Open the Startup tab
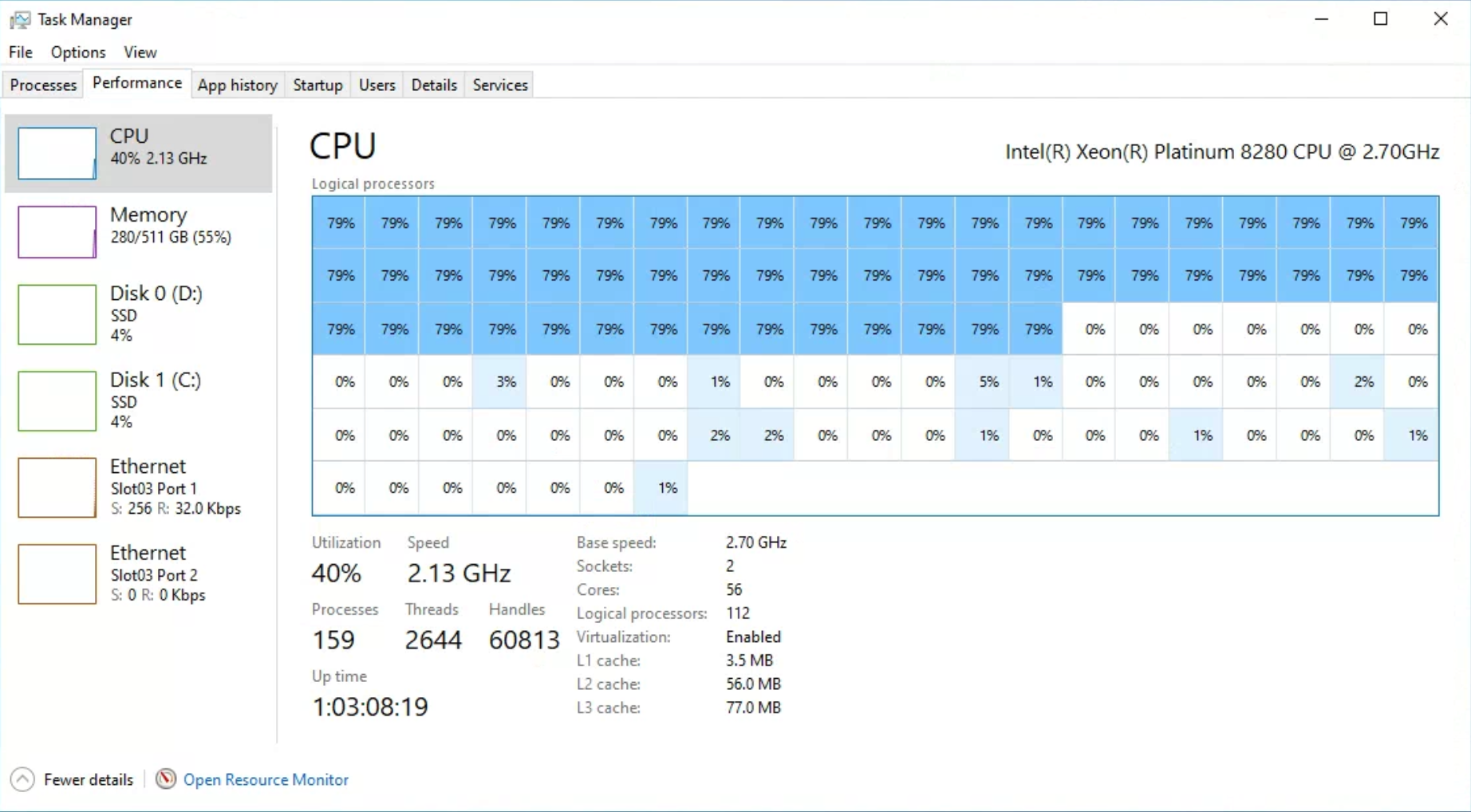Image resolution: width=1471 pixels, height=812 pixels. point(317,85)
